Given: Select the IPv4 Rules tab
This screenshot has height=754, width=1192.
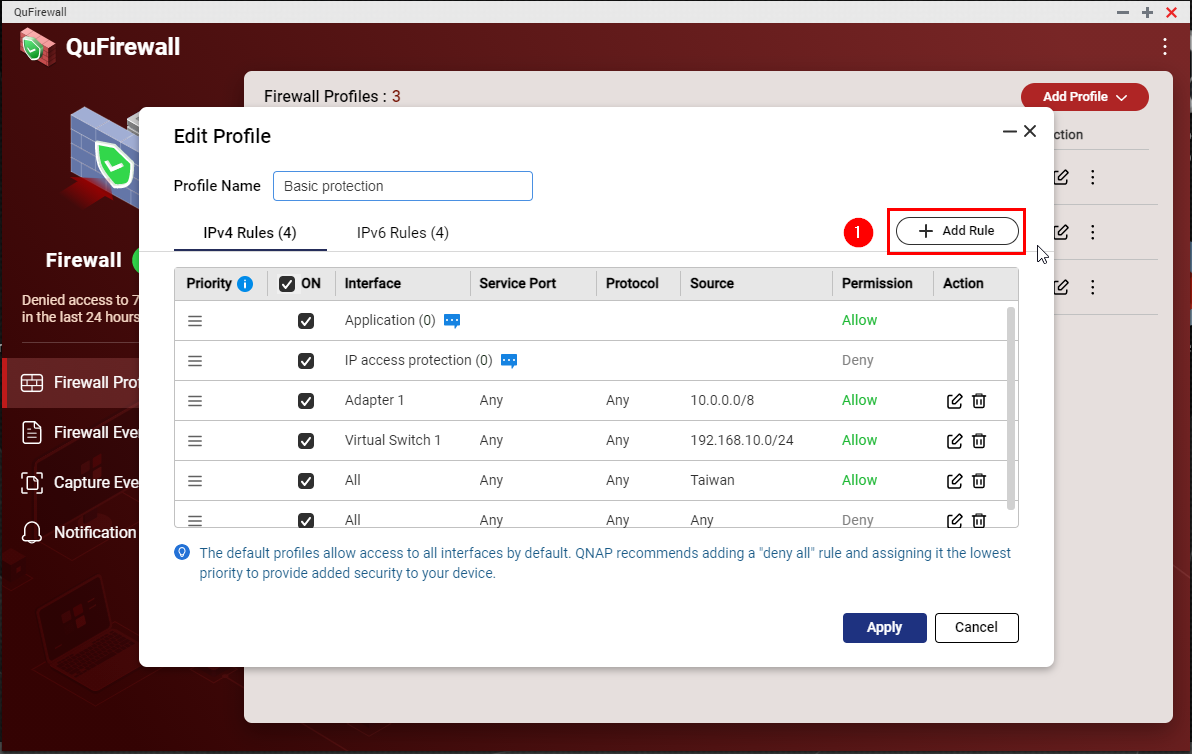Looking at the screenshot, I should [x=250, y=233].
